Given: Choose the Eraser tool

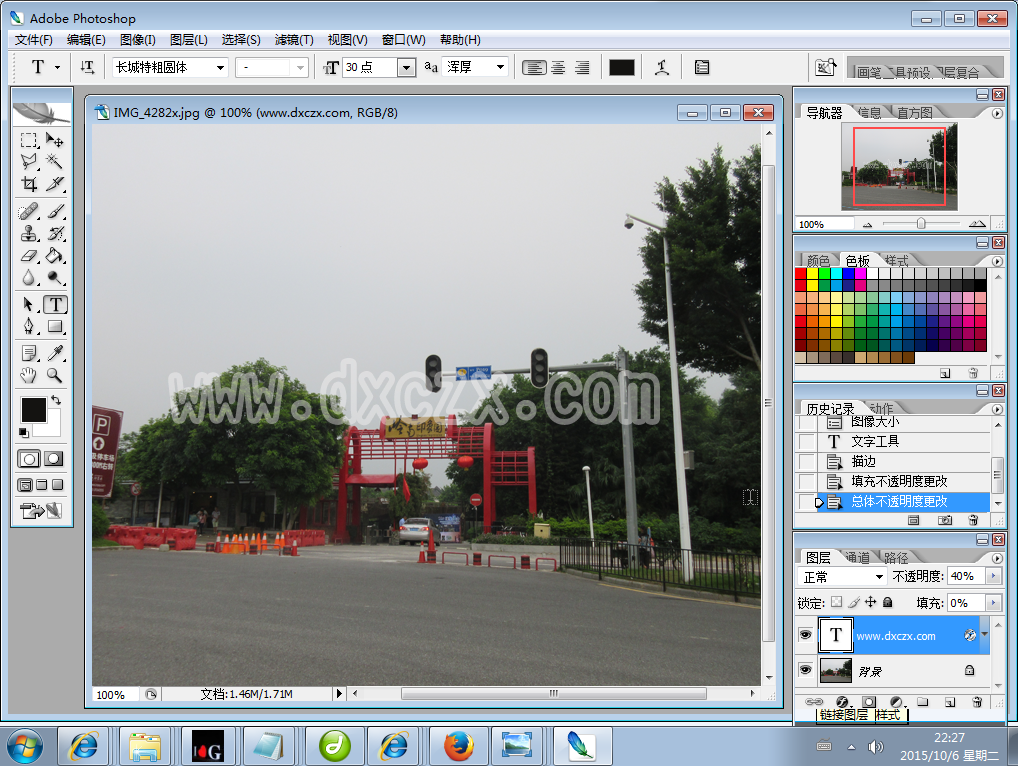Looking at the screenshot, I should [29, 256].
